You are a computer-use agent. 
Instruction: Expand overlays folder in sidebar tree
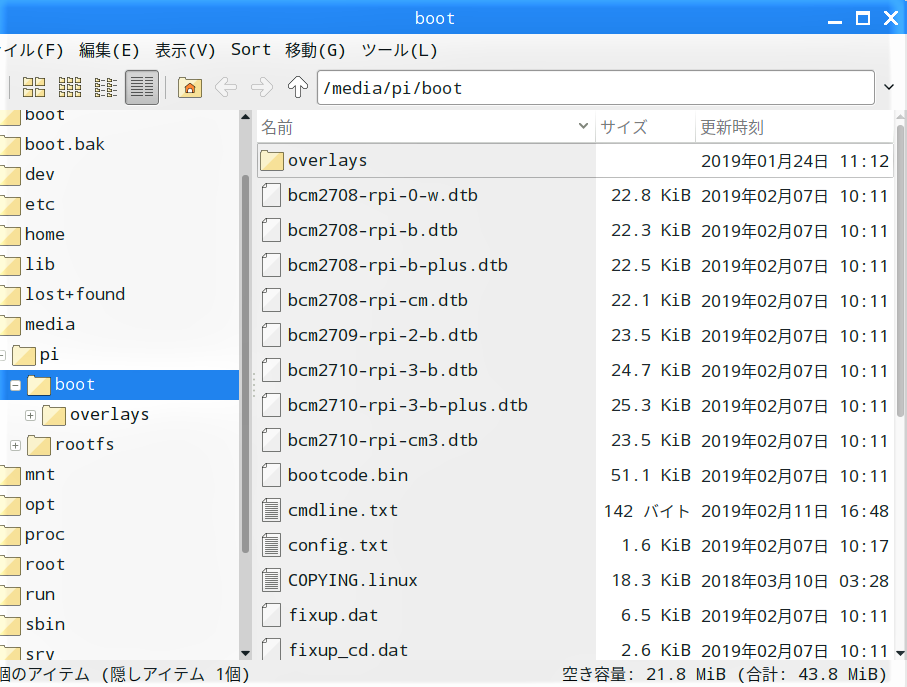[30, 414]
